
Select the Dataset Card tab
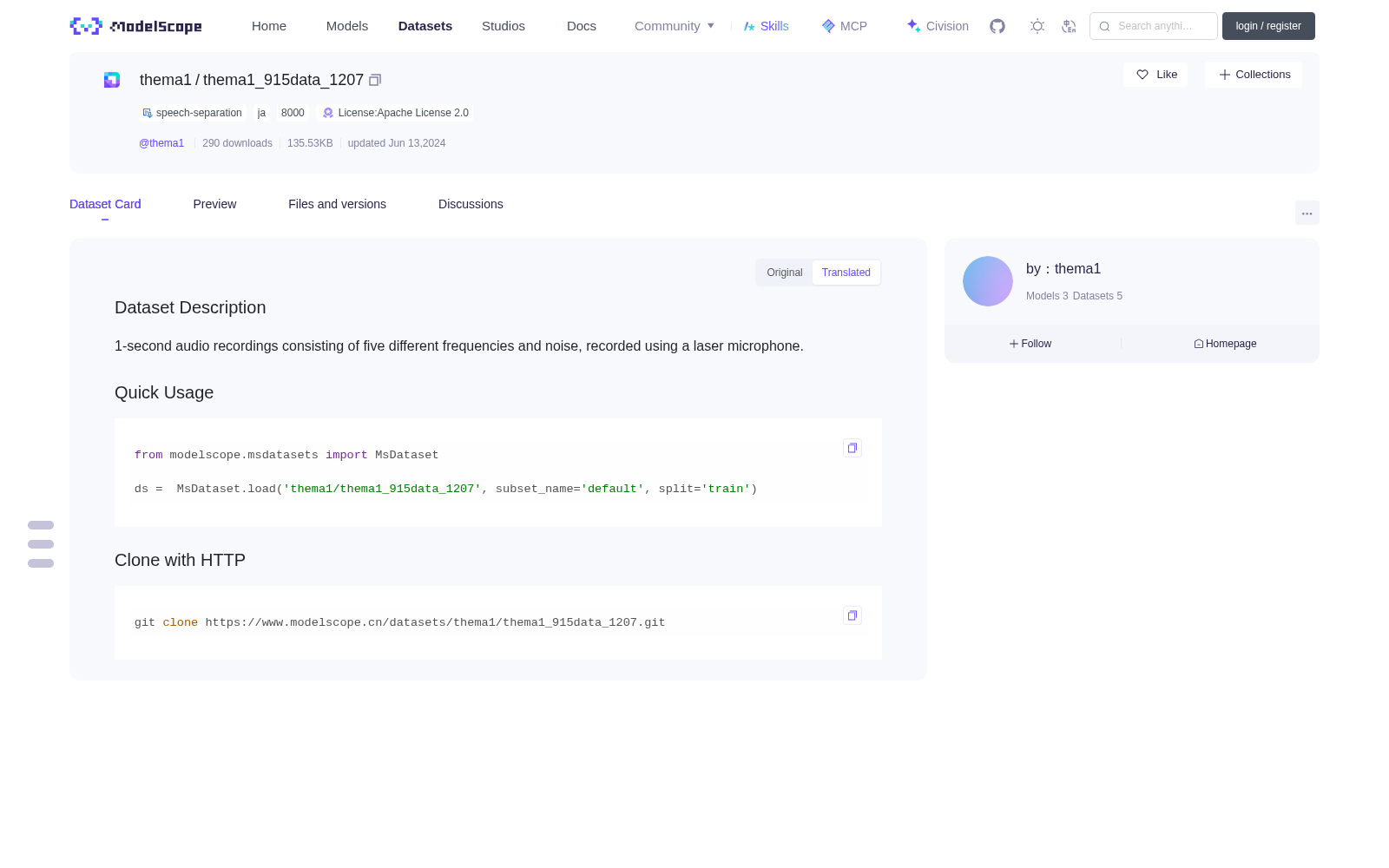tap(105, 204)
